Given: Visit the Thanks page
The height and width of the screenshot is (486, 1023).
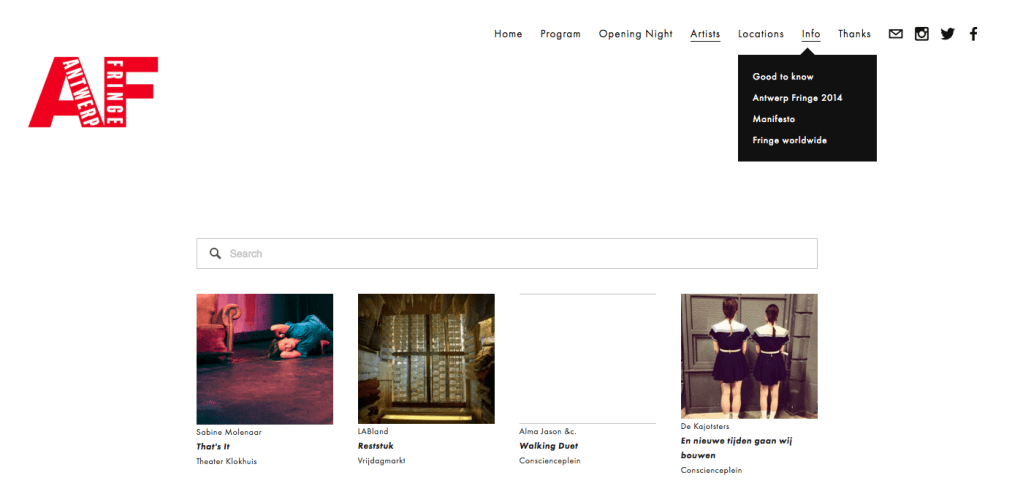Looking at the screenshot, I should [854, 34].
